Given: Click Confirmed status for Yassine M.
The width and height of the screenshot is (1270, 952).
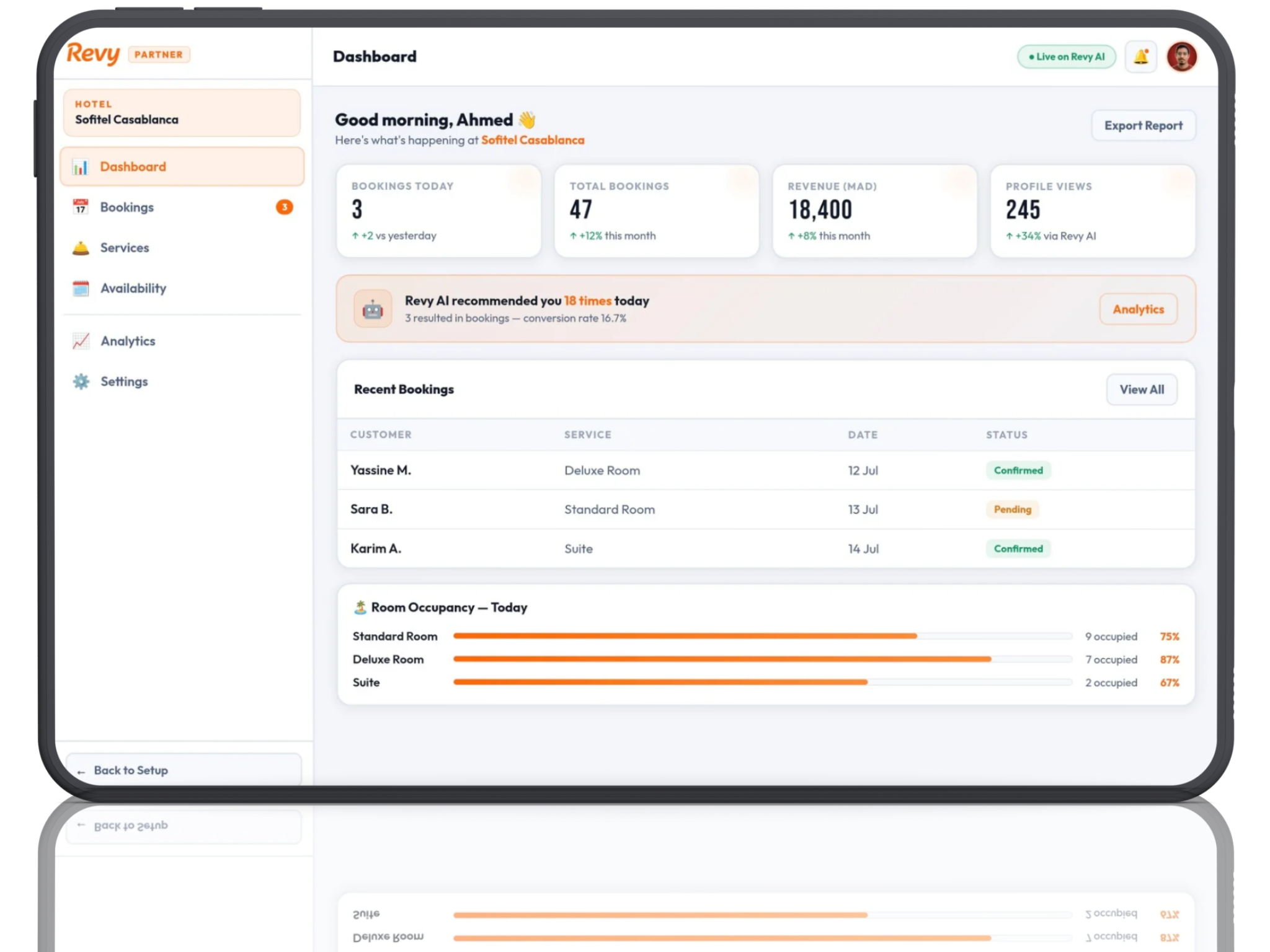Looking at the screenshot, I should (1018, 470).
